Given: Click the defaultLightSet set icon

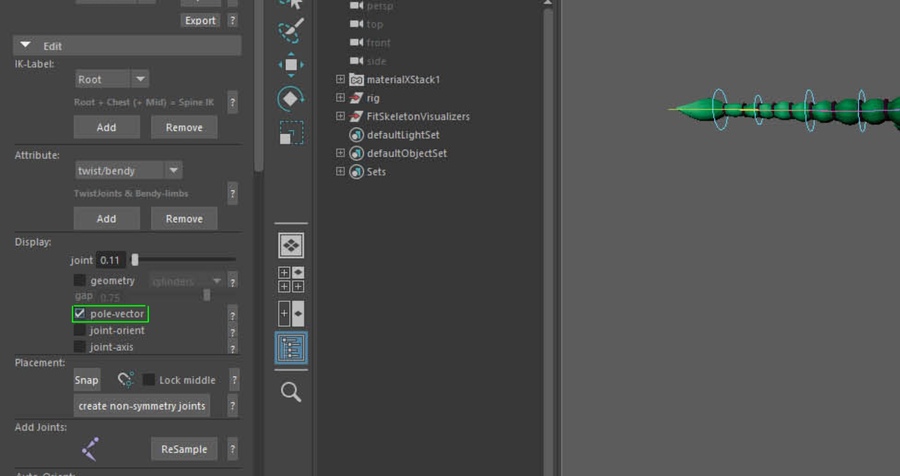Looking at the screenshot, I should pos(356,135).
